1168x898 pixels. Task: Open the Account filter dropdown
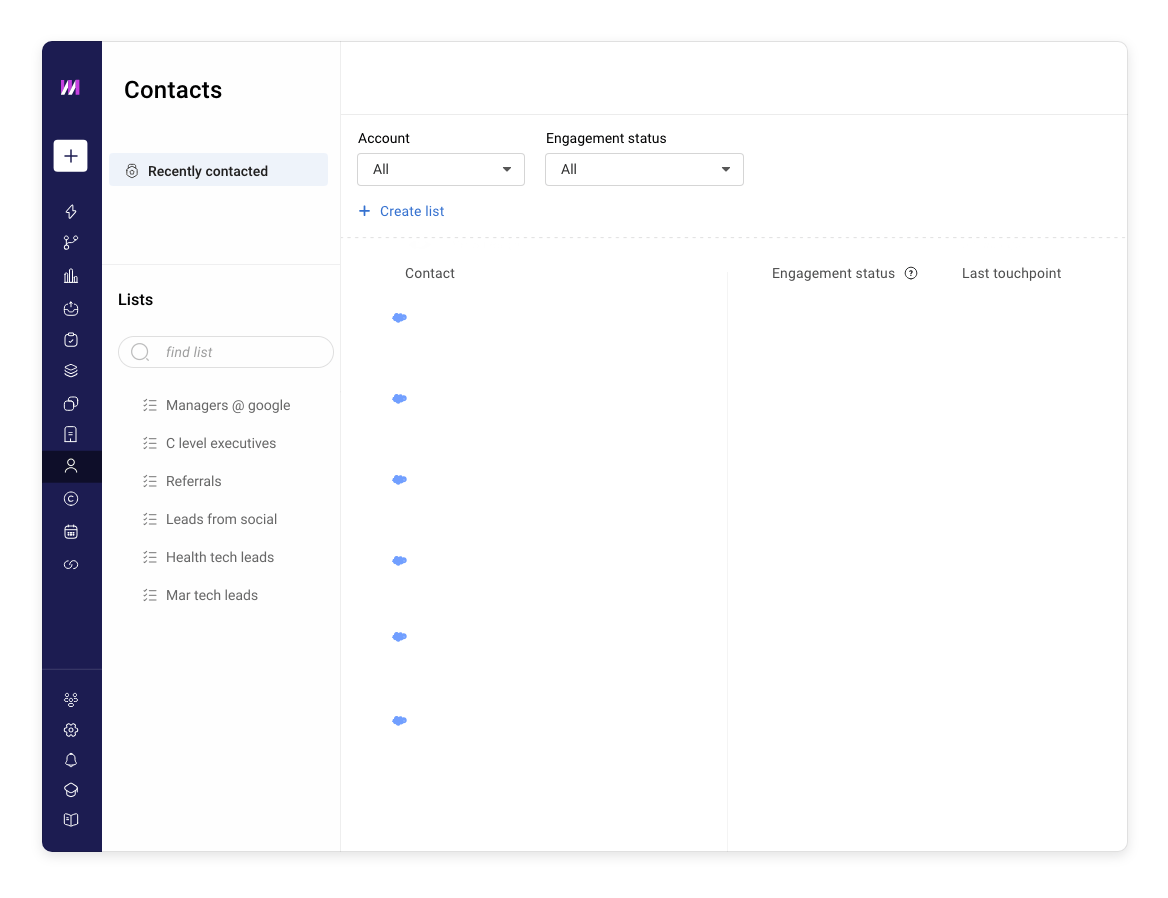(x=440, y=169)
